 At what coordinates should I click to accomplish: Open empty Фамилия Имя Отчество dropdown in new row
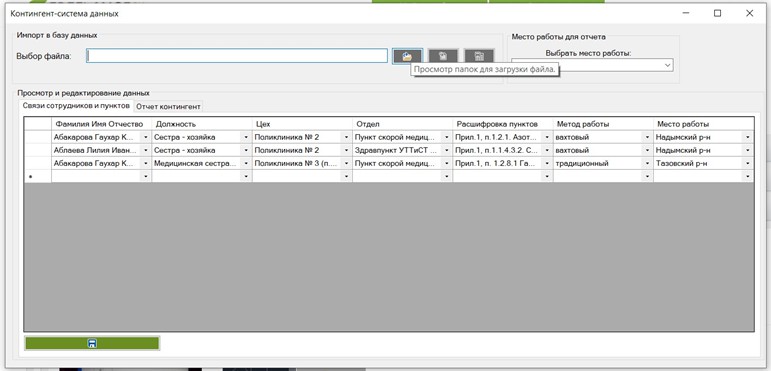146,176
